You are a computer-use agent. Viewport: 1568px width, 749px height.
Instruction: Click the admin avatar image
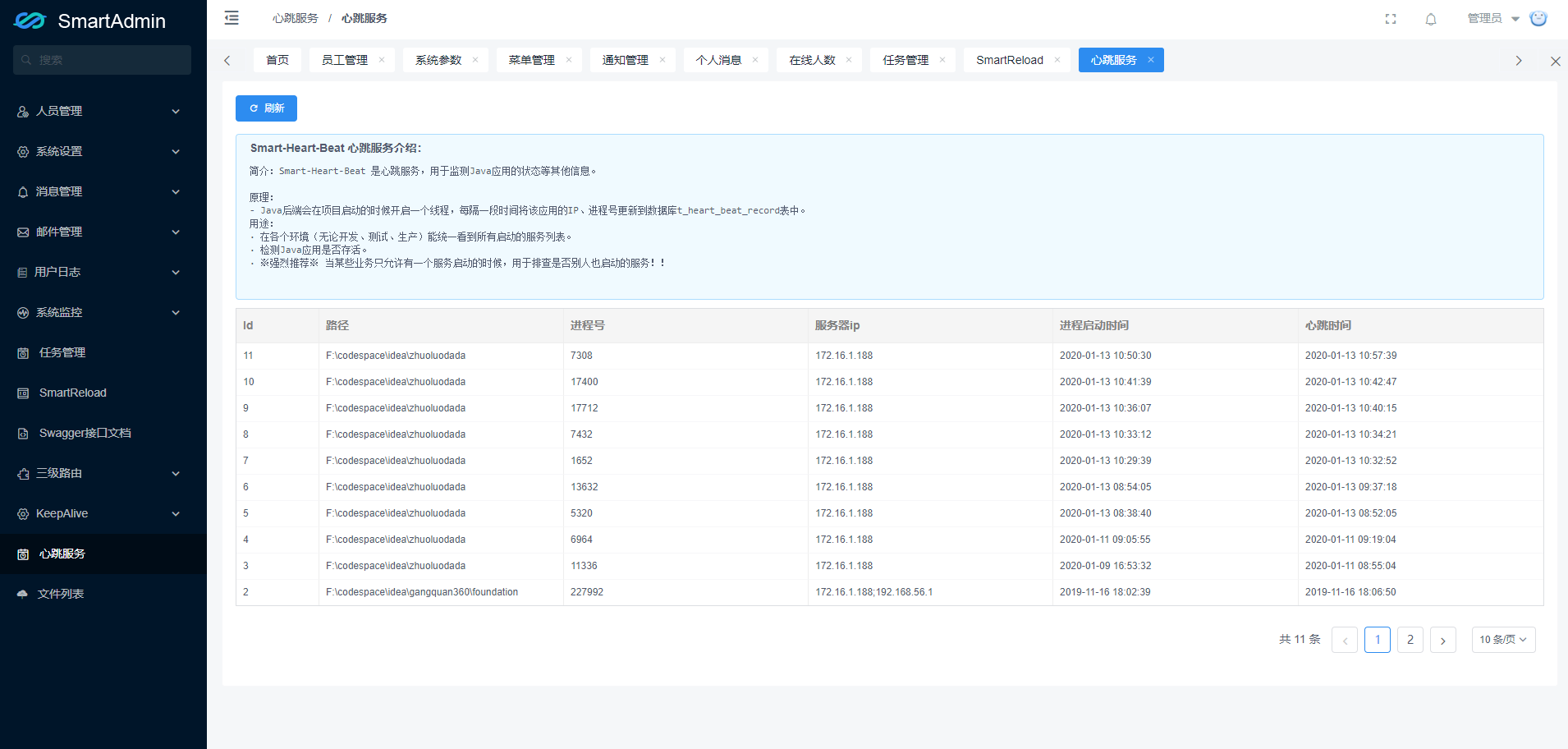1538,18
